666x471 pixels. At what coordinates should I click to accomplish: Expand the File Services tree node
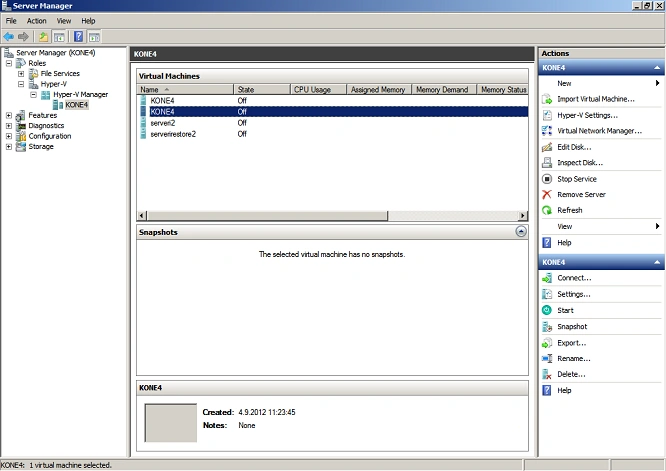point(21,73)
